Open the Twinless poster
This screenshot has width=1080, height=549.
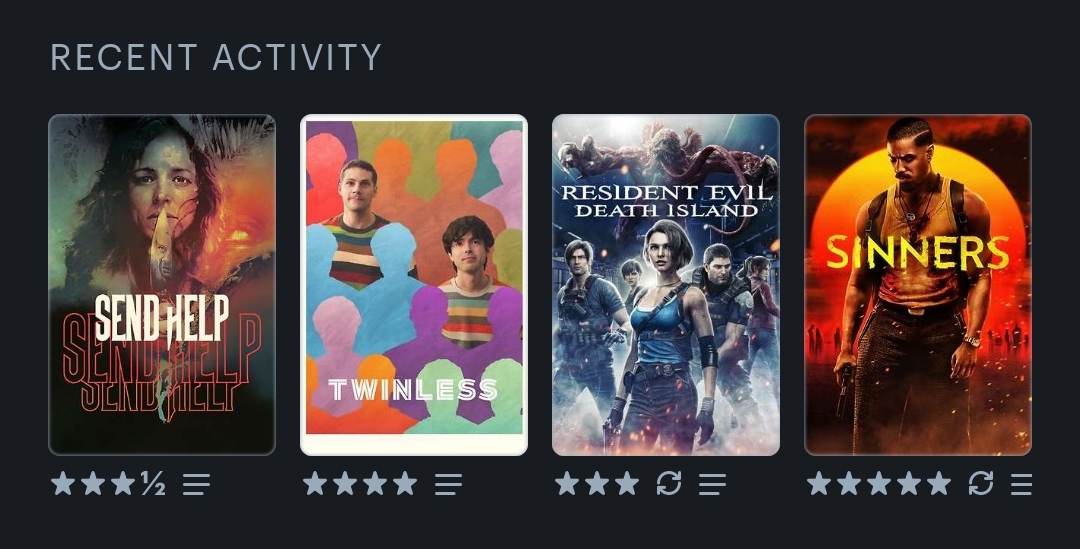tap(414, 284)
